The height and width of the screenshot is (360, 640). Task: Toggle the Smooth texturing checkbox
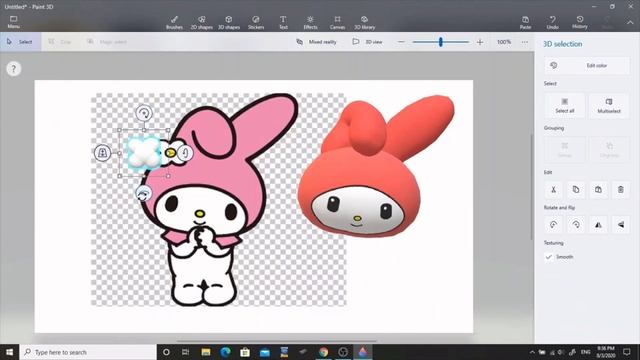click(549, 257)
